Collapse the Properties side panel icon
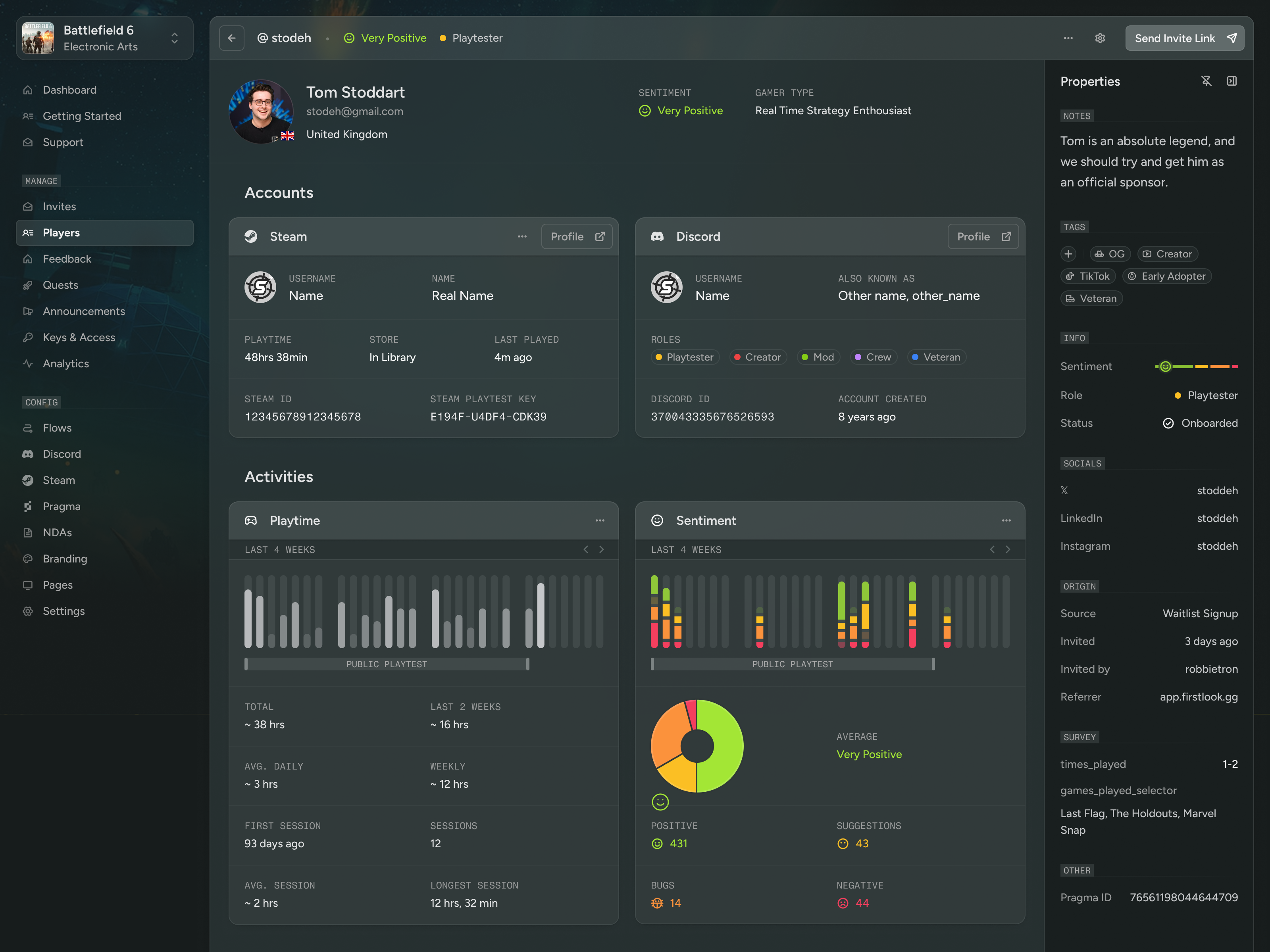The image size is (1270, 952). click(x=1232, y=81)
